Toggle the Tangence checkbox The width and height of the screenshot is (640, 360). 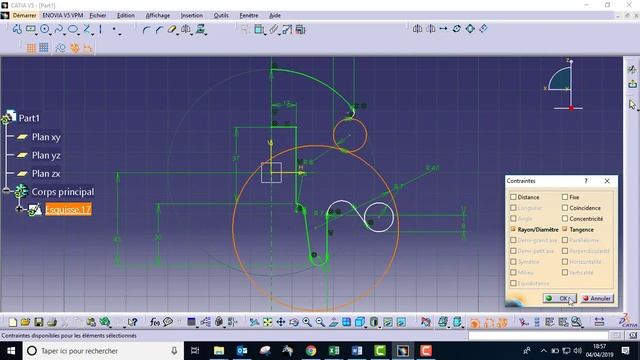coord(565,229)
